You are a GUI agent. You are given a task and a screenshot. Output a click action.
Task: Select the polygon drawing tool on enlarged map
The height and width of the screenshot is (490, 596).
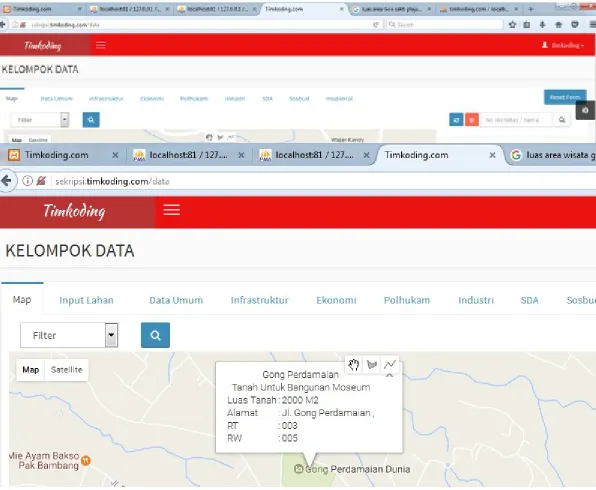pyautogui.click(x=372, y=365)
